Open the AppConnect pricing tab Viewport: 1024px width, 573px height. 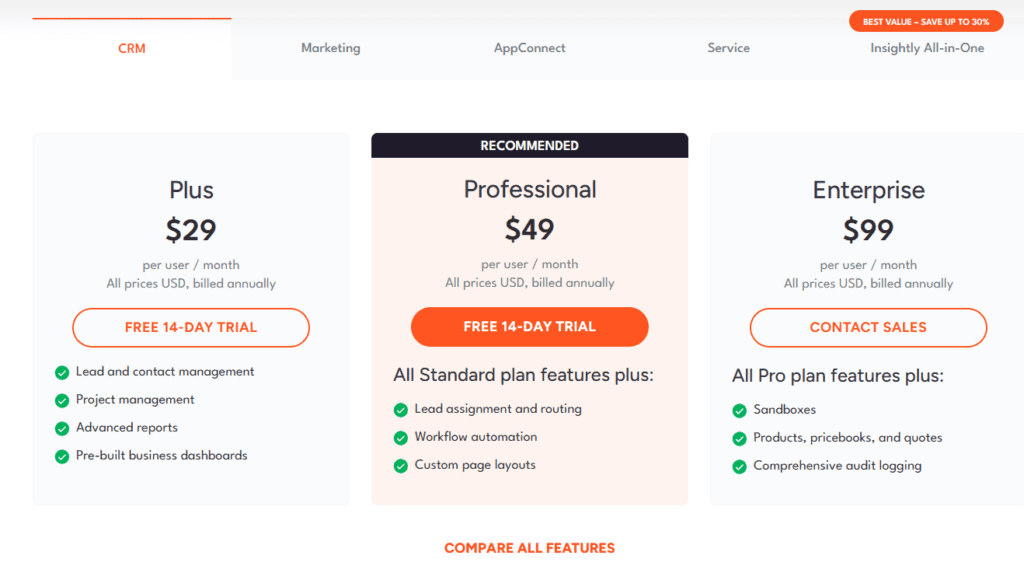(x=530, y=48)
